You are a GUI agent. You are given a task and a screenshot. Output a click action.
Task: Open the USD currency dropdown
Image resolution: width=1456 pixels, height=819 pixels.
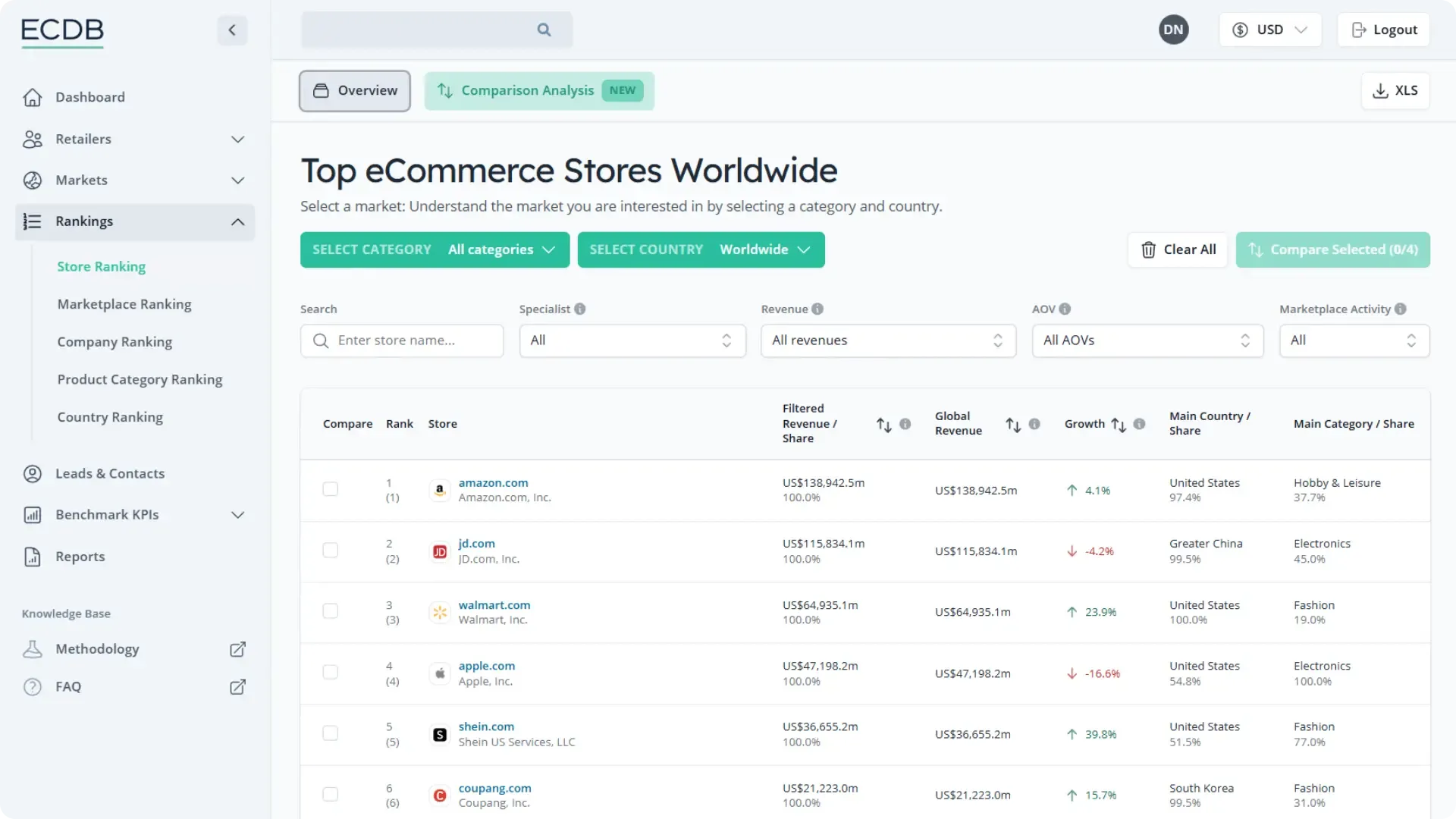(x=1270, y=30)
